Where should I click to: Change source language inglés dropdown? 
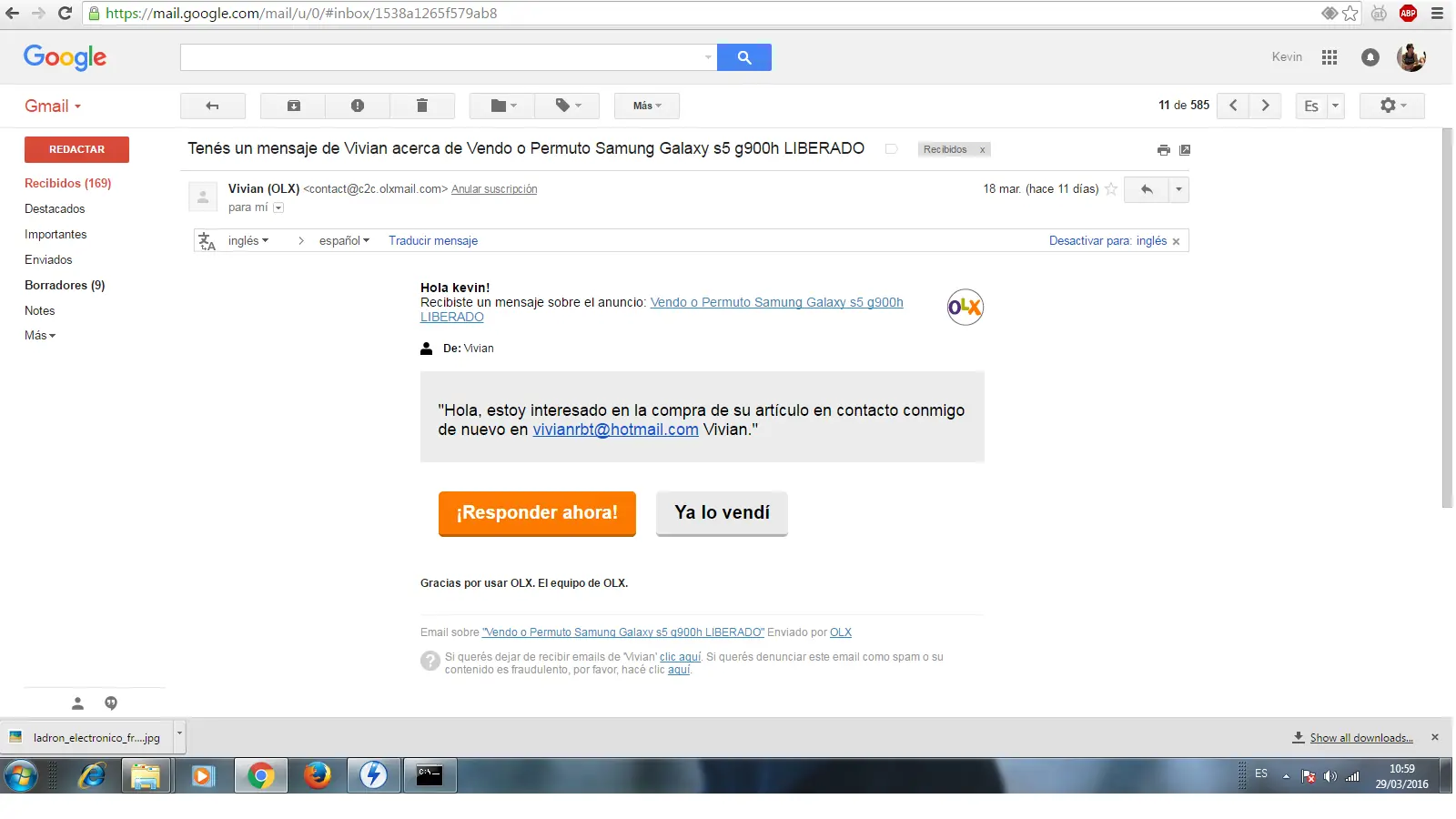(248, 240)
